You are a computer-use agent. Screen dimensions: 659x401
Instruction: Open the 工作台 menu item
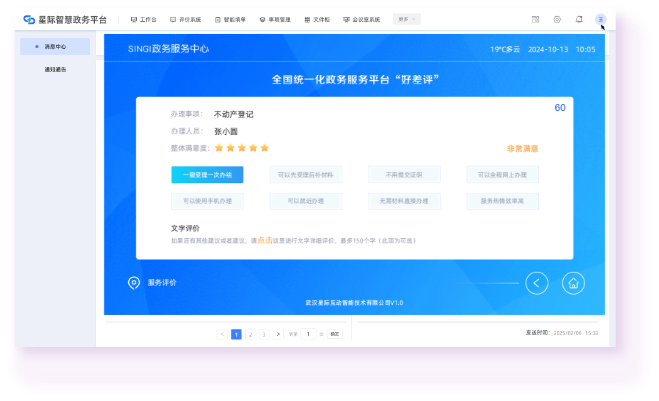(144, 19)
